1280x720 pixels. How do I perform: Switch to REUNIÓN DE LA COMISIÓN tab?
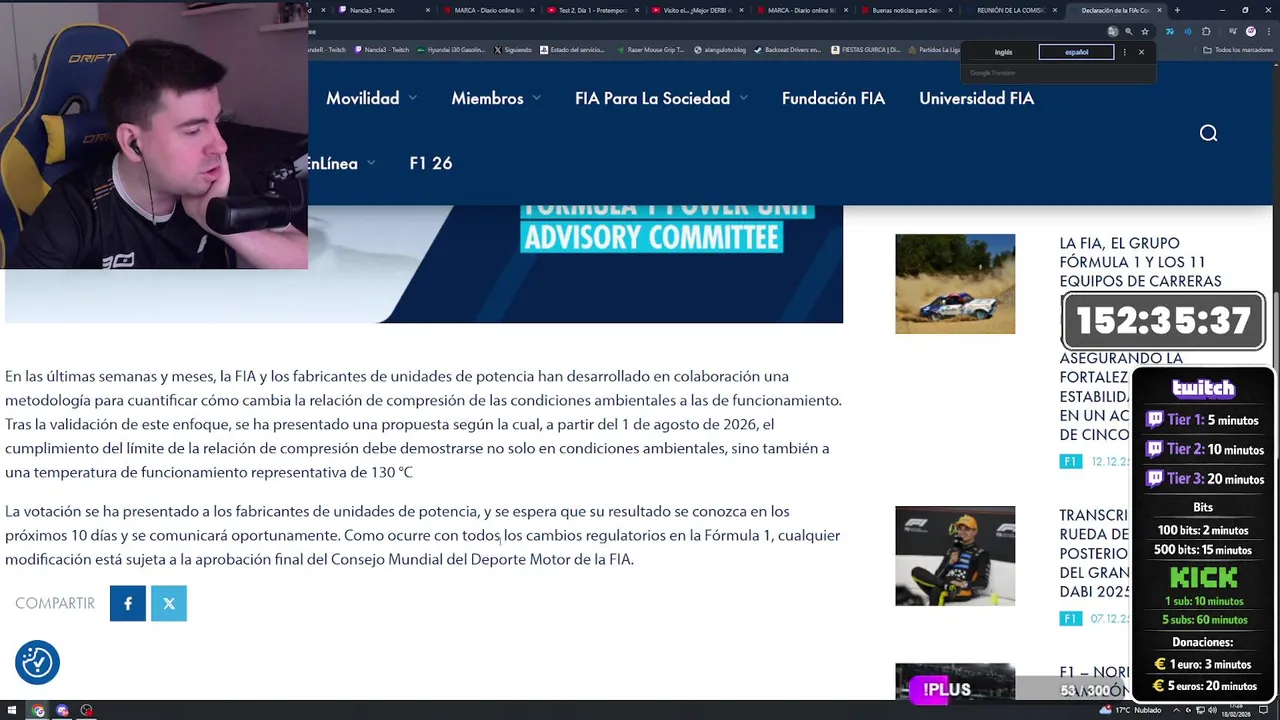click(x=1011, y=10)
